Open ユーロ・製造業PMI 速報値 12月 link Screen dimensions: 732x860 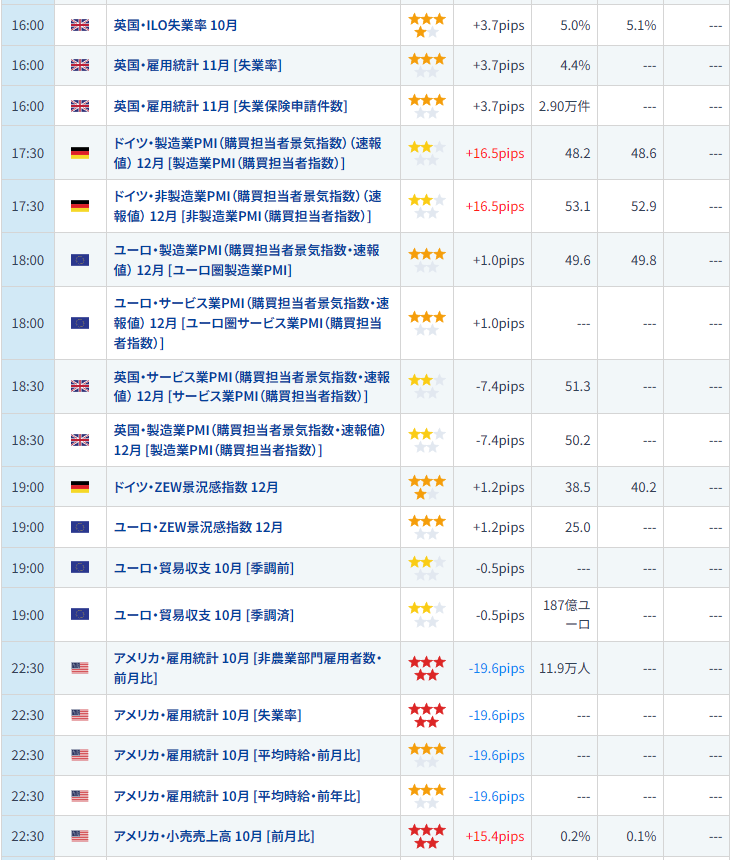(246, 260)
